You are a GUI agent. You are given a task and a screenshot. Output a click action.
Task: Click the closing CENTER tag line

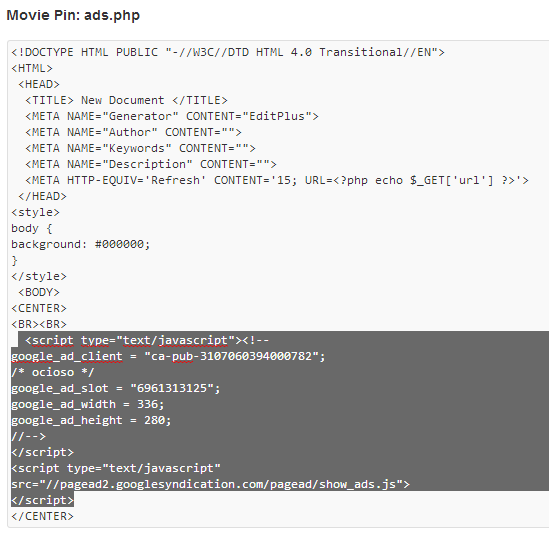(42, 516)
